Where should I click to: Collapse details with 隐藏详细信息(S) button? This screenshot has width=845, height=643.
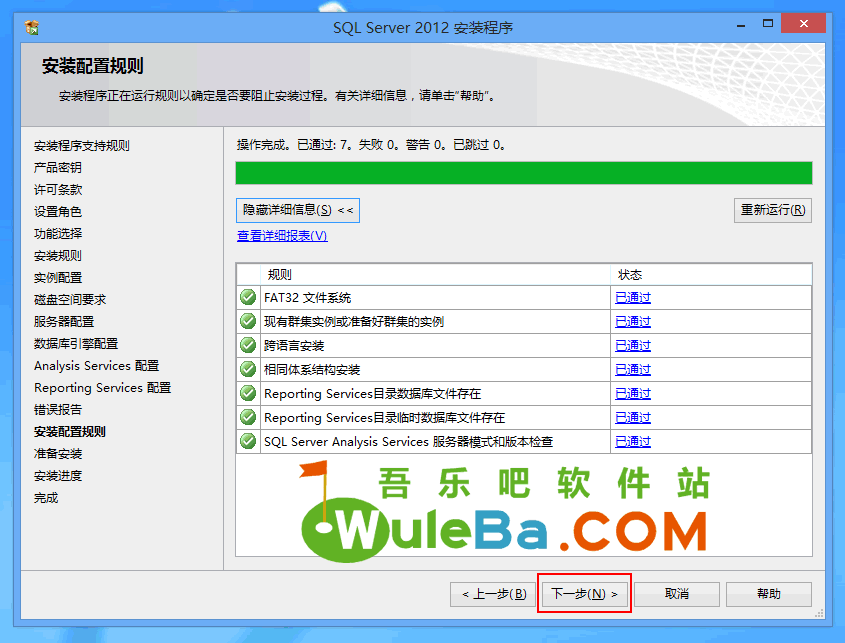pyautogui.click(x=297, y=210)
